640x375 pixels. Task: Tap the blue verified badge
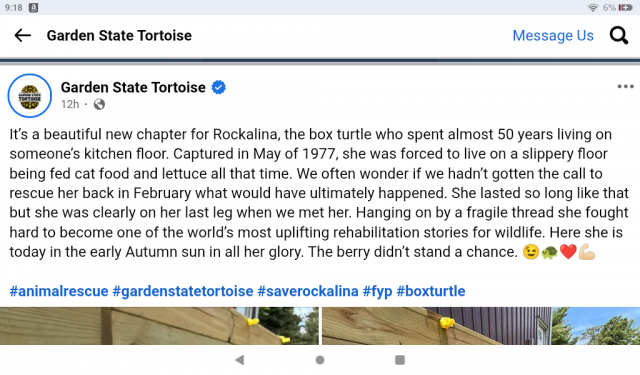[219, 87]
